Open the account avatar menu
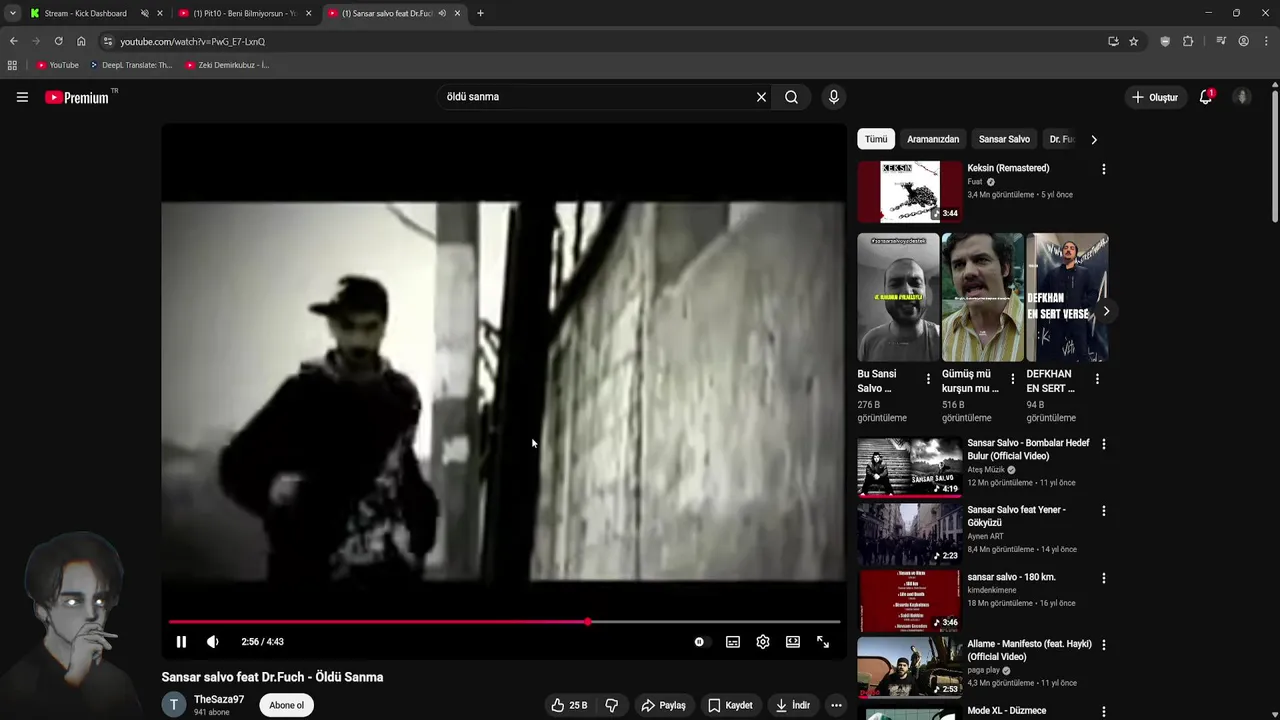1280x720 pixels. point(1242,97)
